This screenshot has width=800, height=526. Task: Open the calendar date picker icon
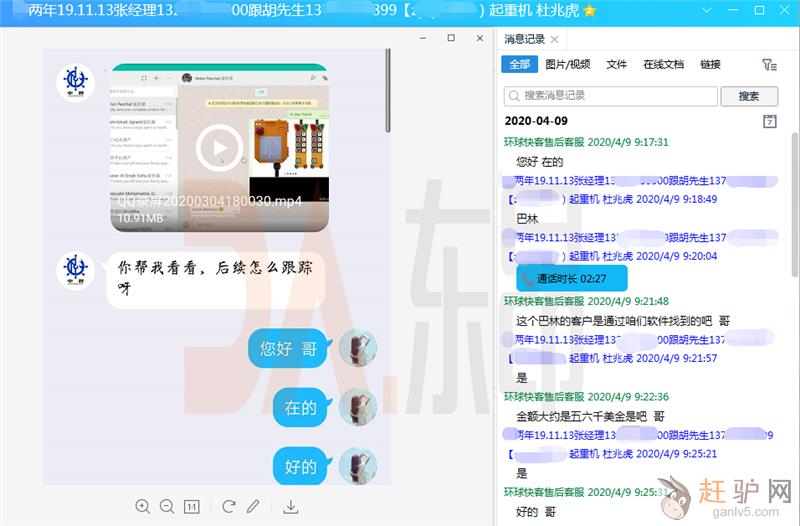[x=769, y=121]
